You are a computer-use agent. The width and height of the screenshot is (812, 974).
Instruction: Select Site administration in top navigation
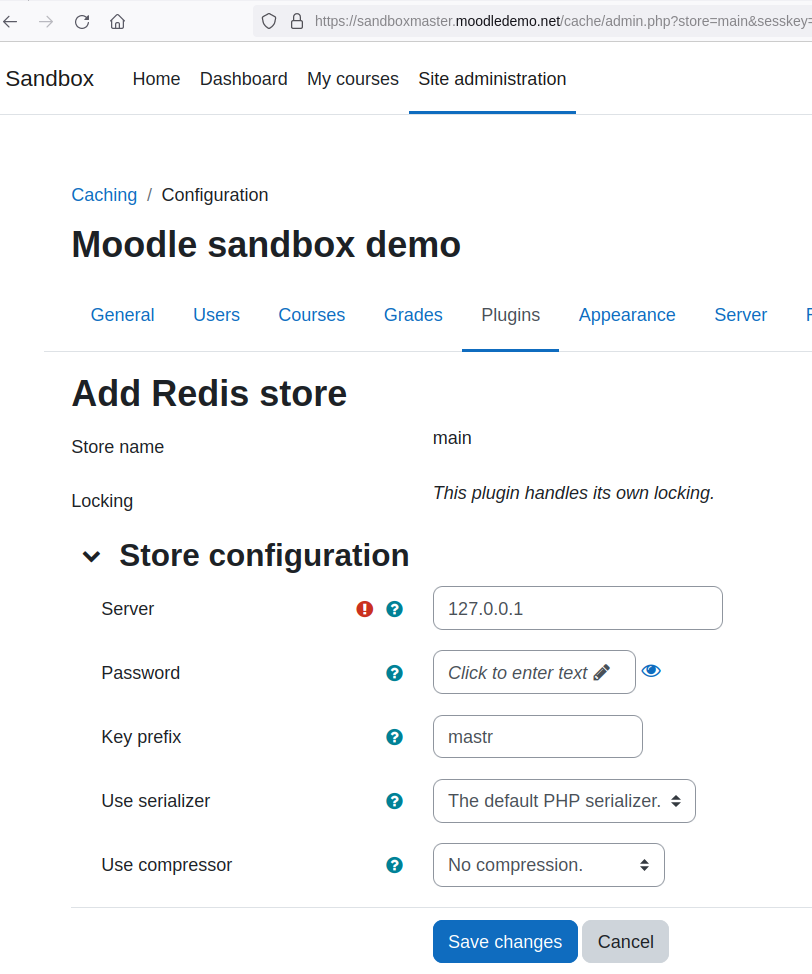[492, 79]
